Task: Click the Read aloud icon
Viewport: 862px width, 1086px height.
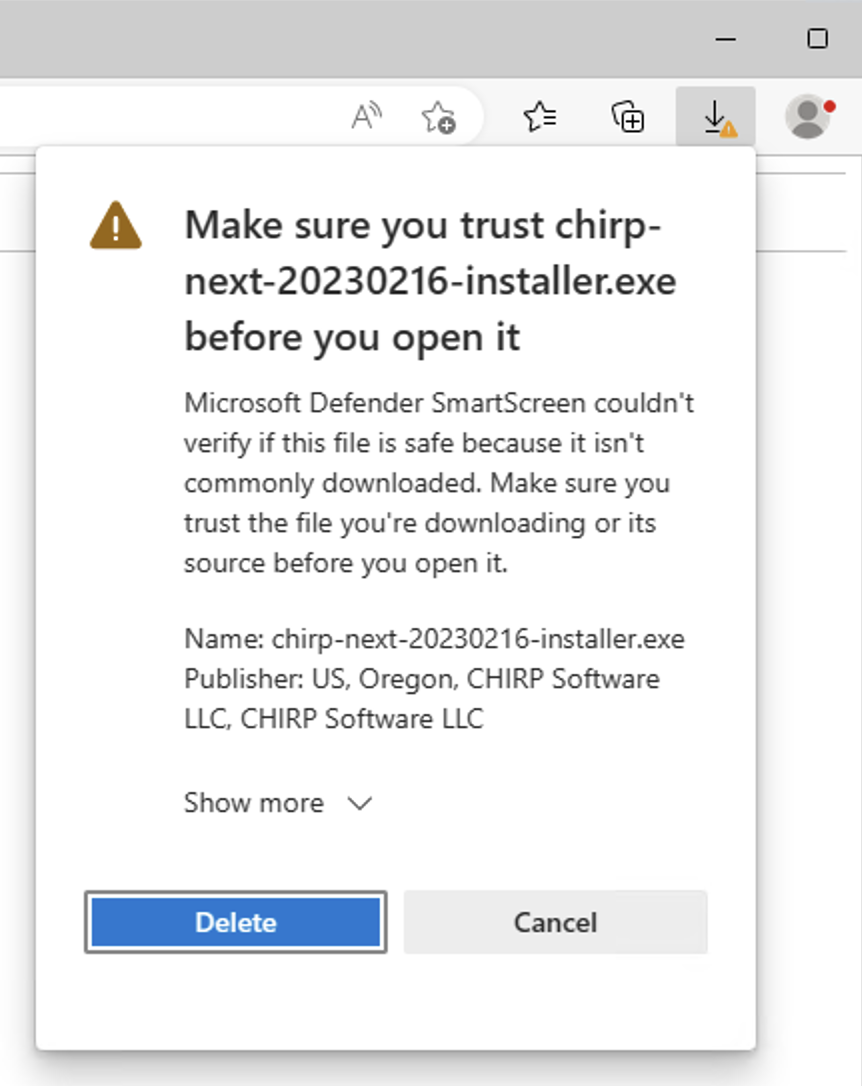Action: click(x=366, y=116)
